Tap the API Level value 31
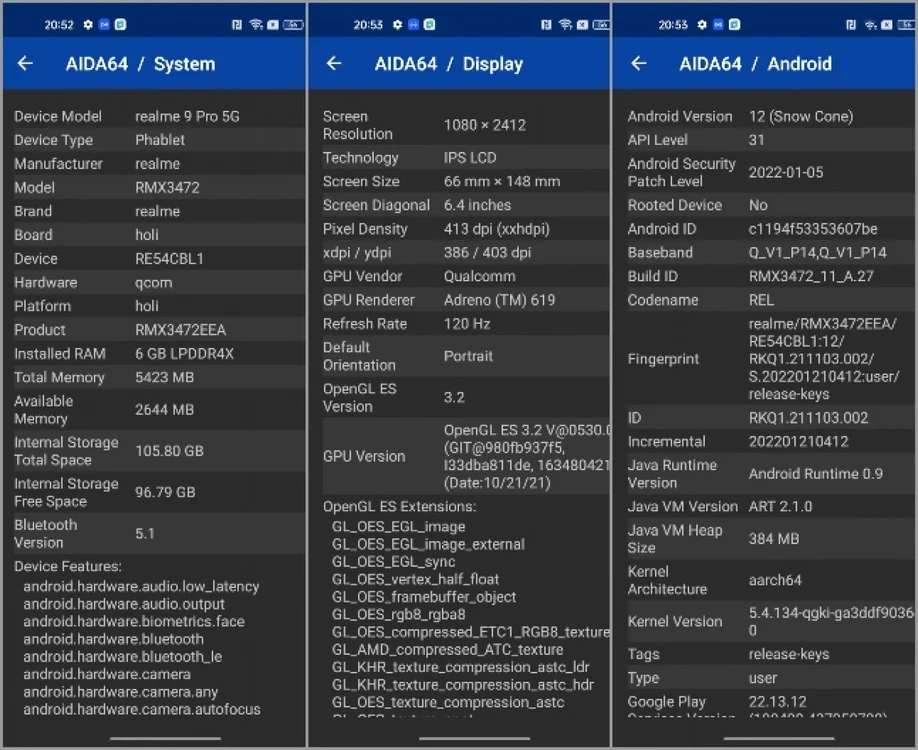The image size is (918, 750). point(756,140)
